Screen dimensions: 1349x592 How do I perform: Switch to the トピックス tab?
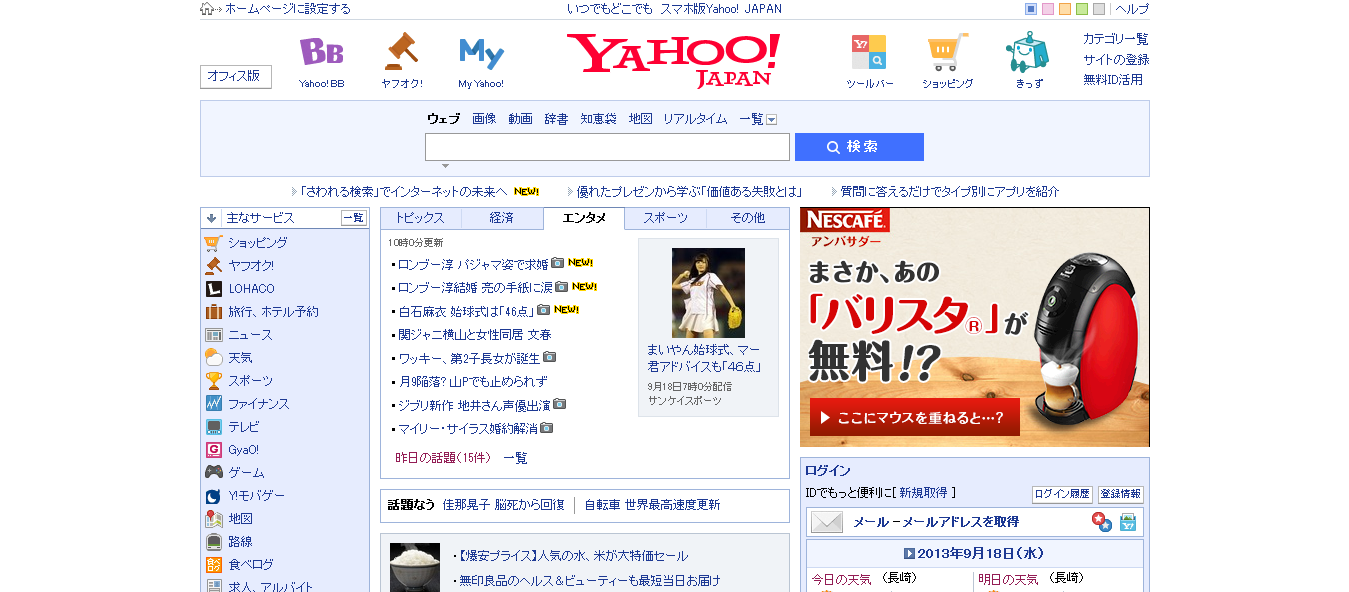coord(420,218)
